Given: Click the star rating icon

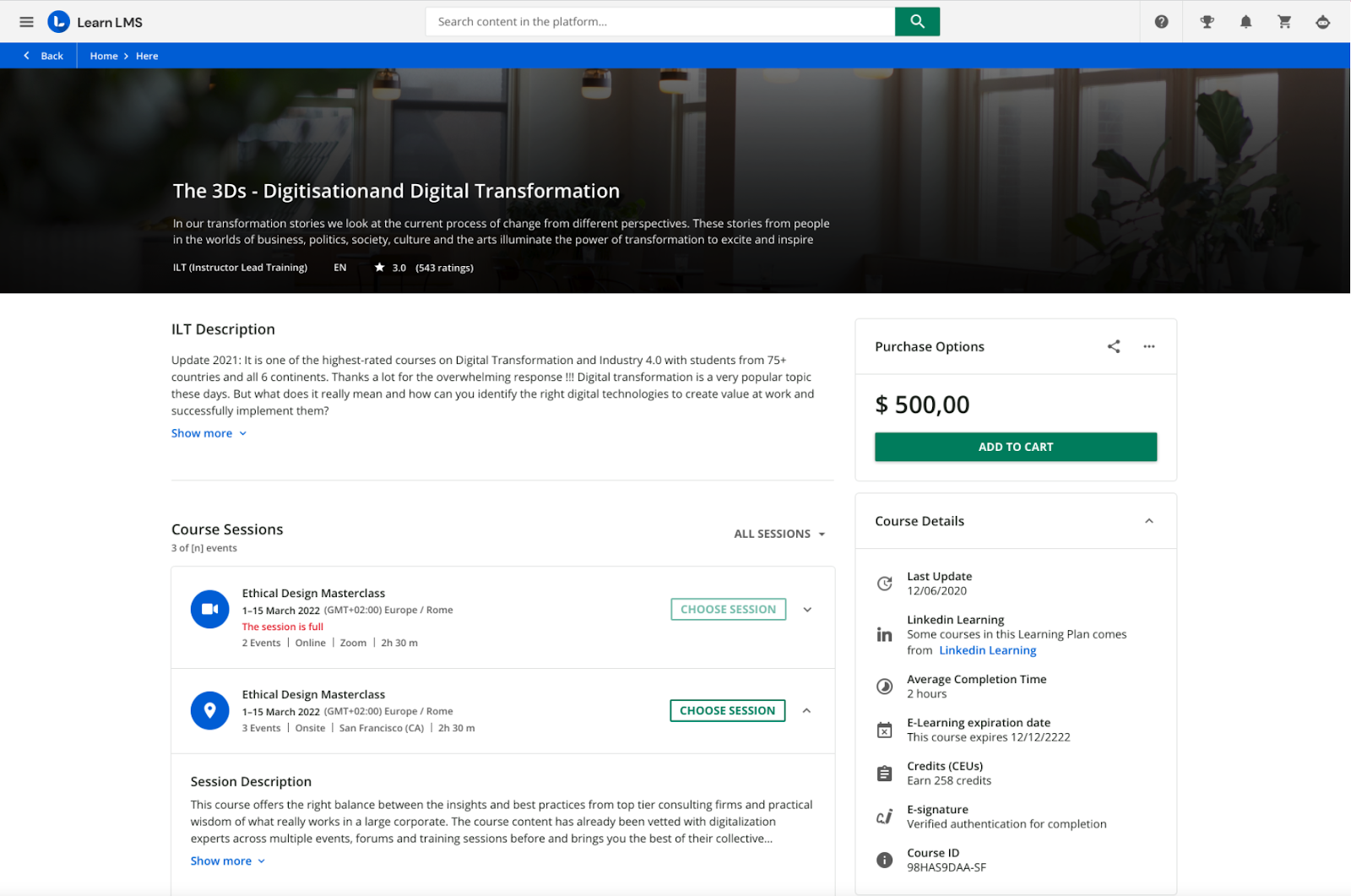Looking at the screenshot, I should (380, 267).
